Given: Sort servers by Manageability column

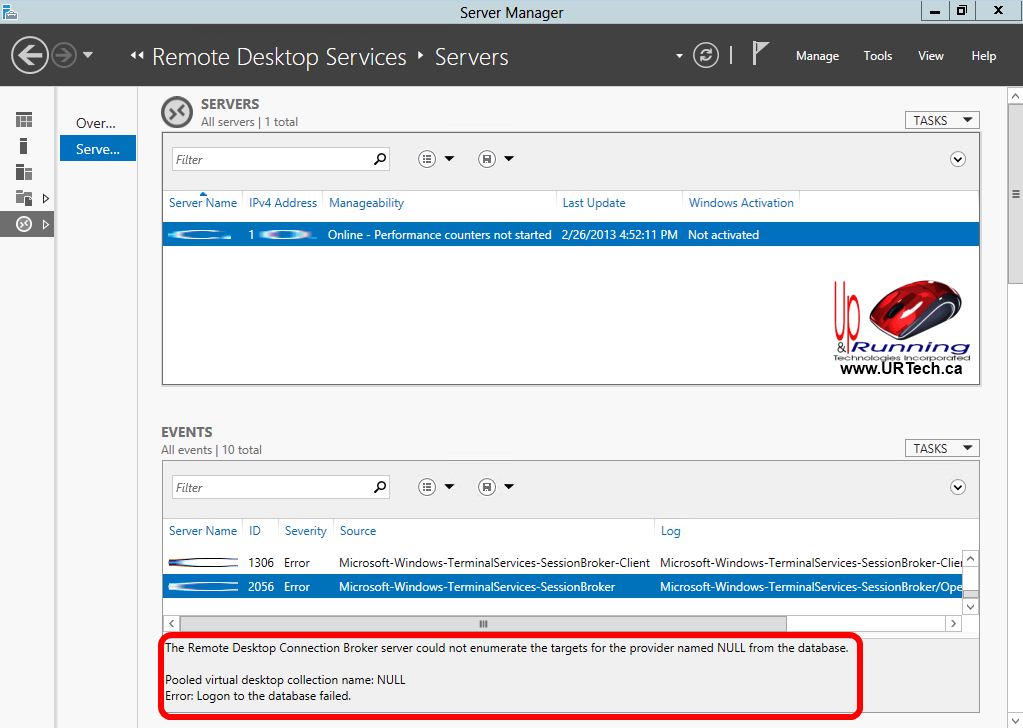Looking at the screenshot, I should pyautogui.click(x=366, y=203).
